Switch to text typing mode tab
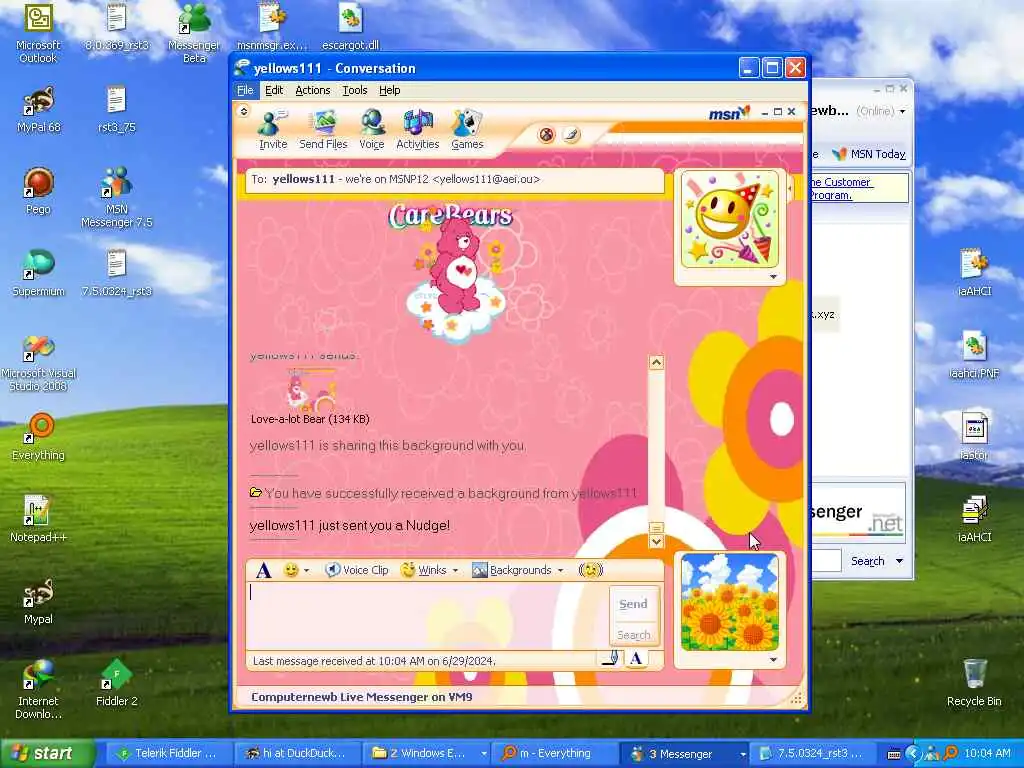Viewport: 1024px width, 768px height. (x=636, y=658)
